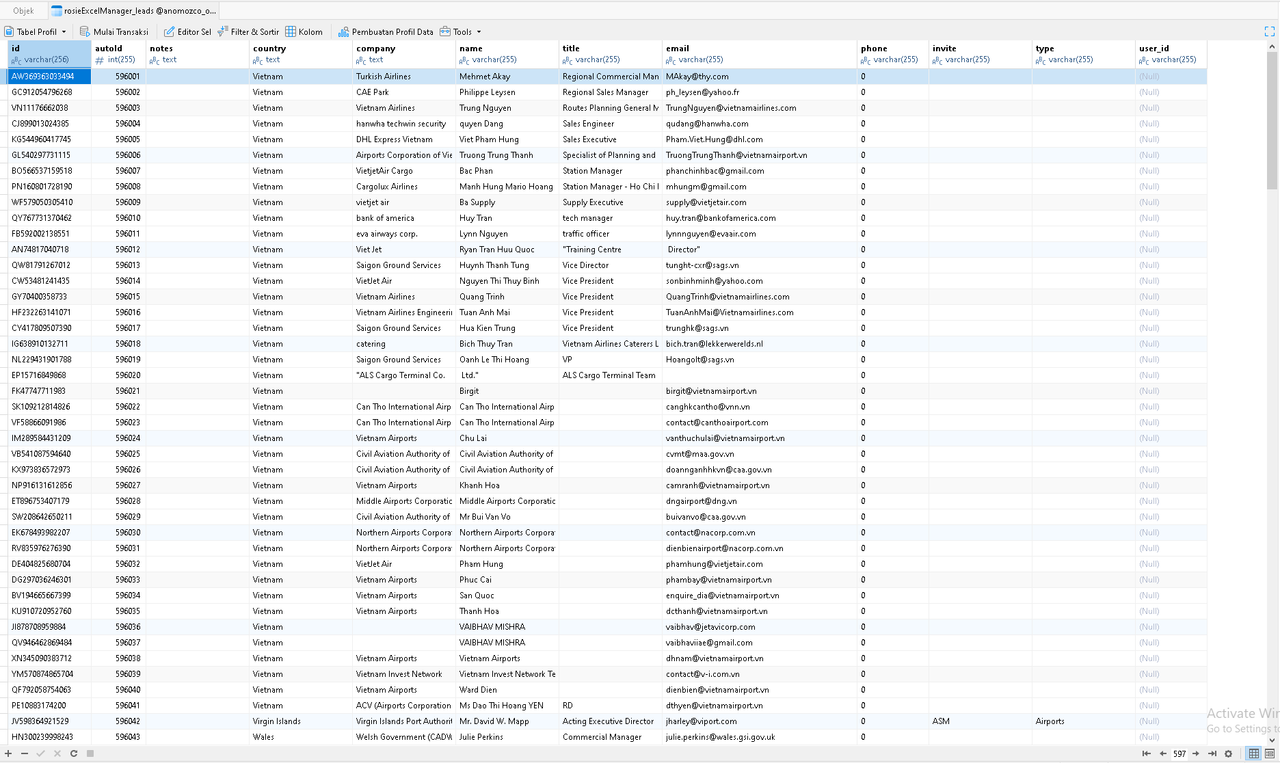
Task: Select the invite column header
Action: (980, 54)
